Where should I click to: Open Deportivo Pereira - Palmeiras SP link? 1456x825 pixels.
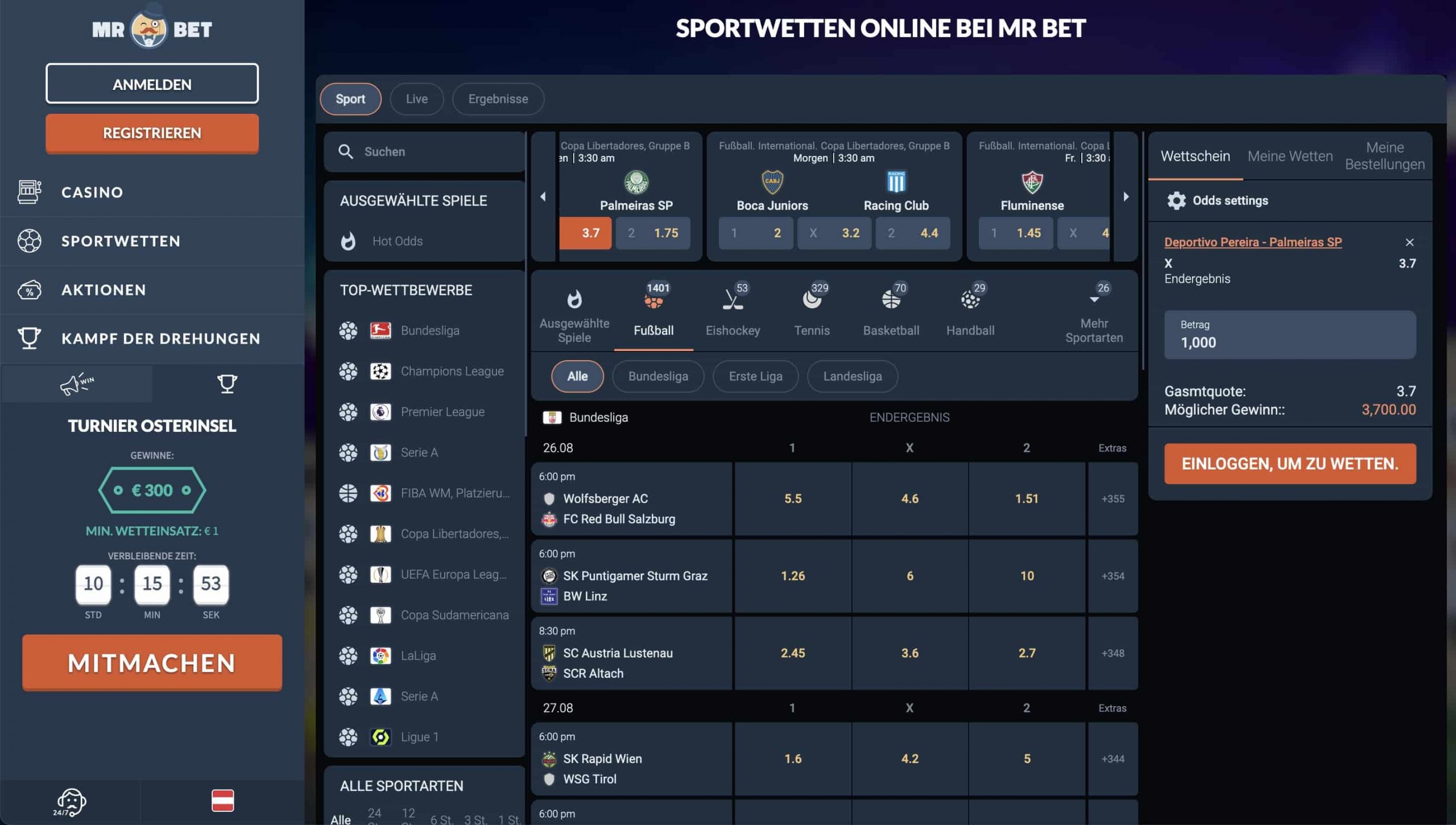pyautogui.click(x=1253, y=242)
